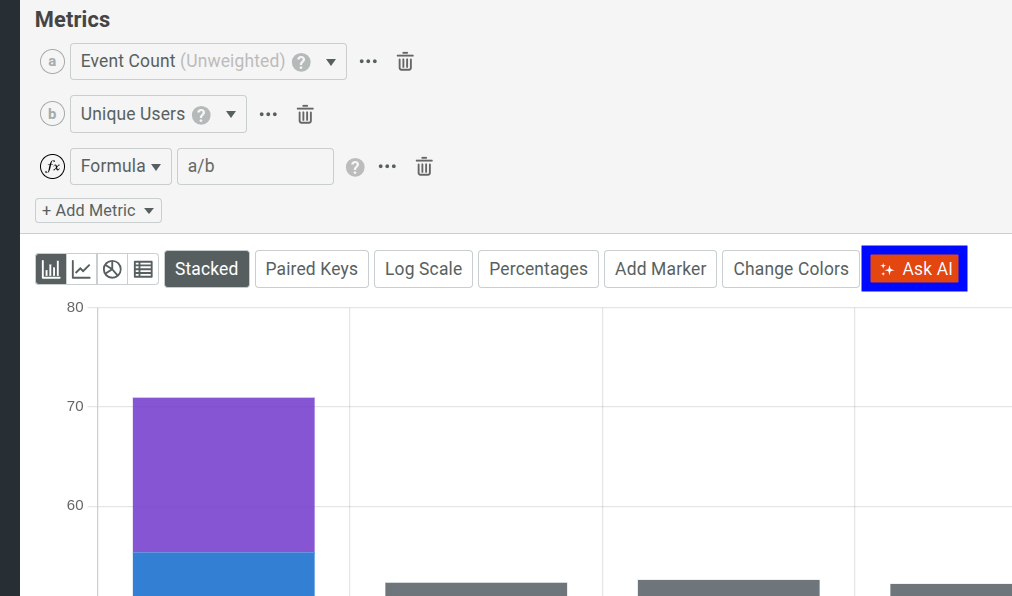The height and width of the screenshot is (596, 1012).
Task: Turn on Percentages display
Action: [538, 268]
